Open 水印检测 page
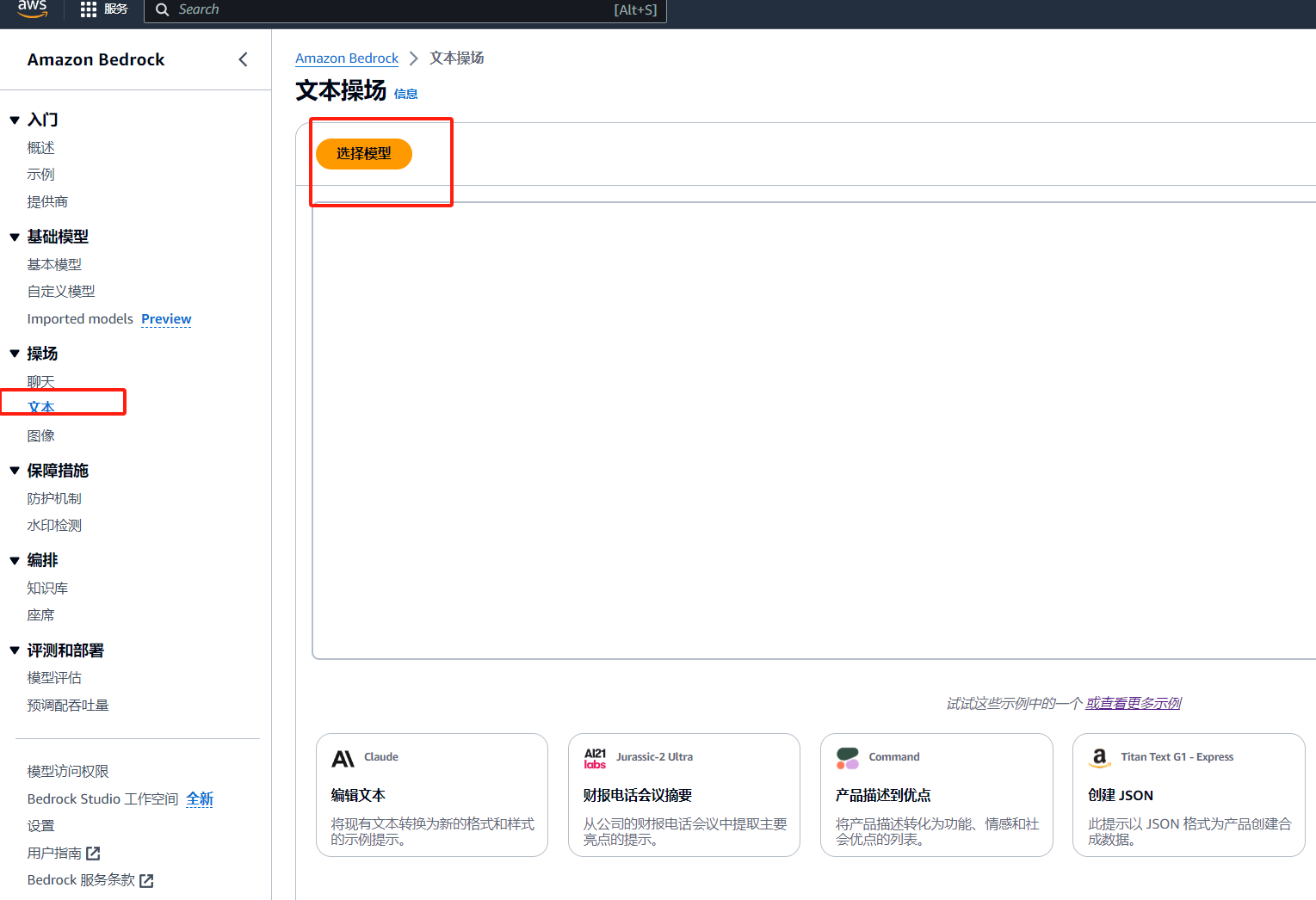Screen dimensions: 1316x900 [x=54, y=526]
